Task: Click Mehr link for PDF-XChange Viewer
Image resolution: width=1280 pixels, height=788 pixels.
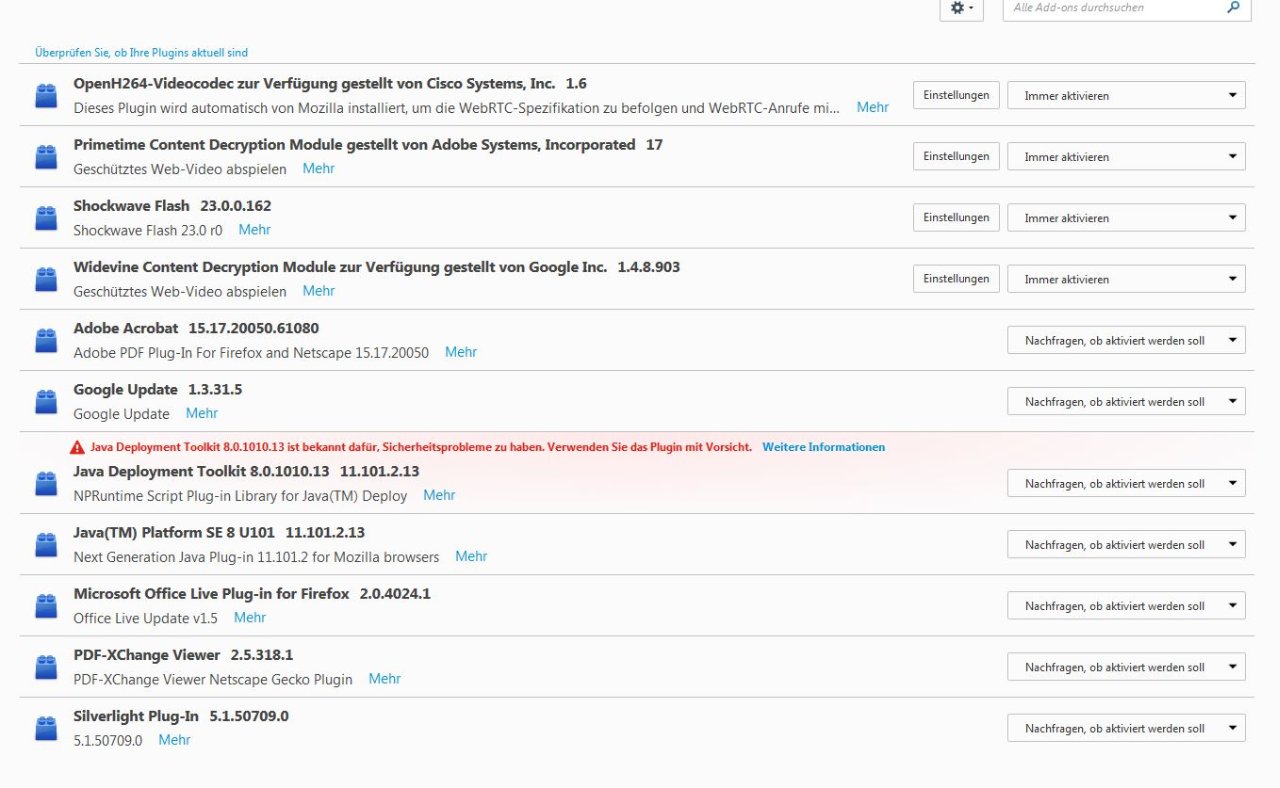Action: tap(385, 678)
